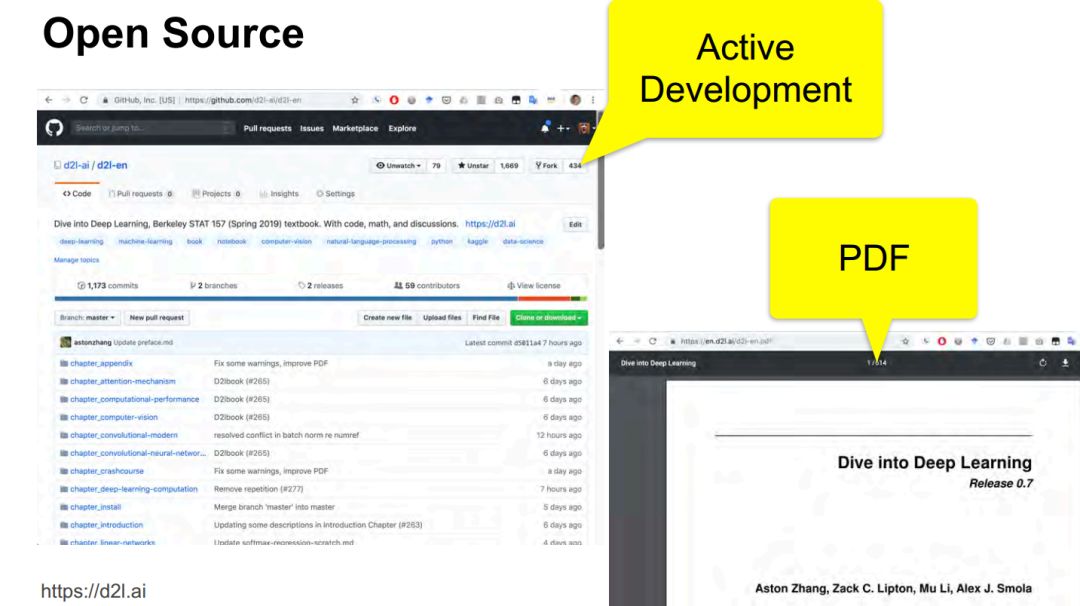Click the astonzhang commit author
Image resolution: width=1080 pixels, height=606 pixels.
[x=92, y=342]
